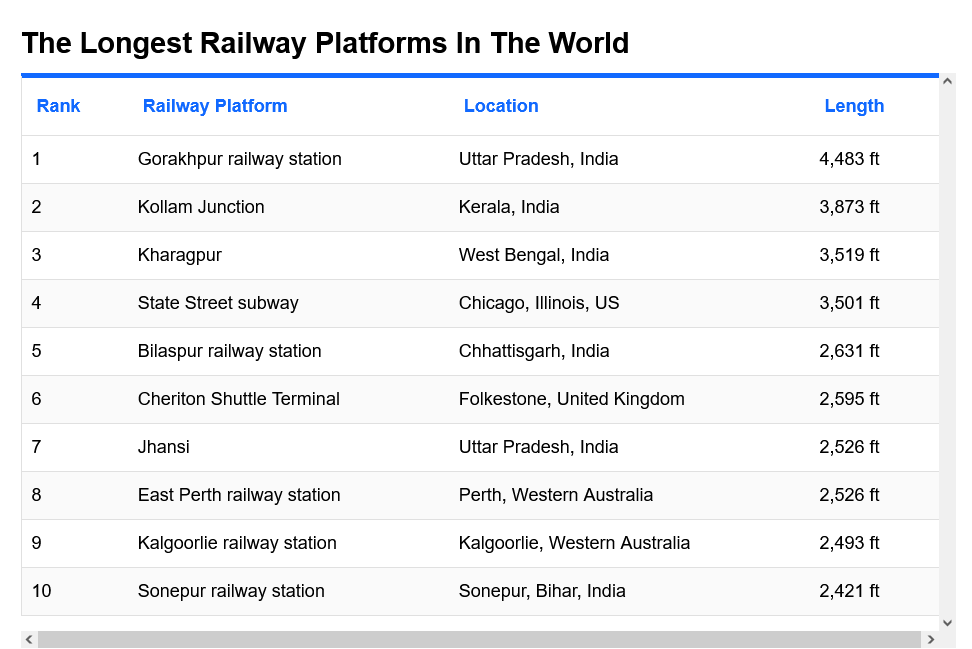Click the scroll up arrow on vertical scrollbar

point(947,81)
